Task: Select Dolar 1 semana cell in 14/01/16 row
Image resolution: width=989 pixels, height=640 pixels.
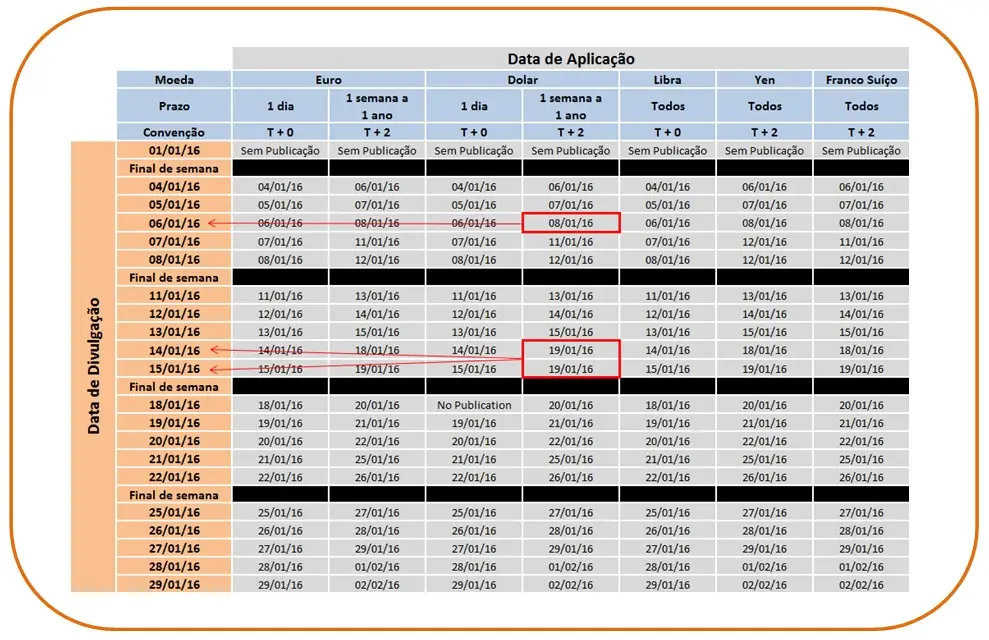Action: coord(571,350)
